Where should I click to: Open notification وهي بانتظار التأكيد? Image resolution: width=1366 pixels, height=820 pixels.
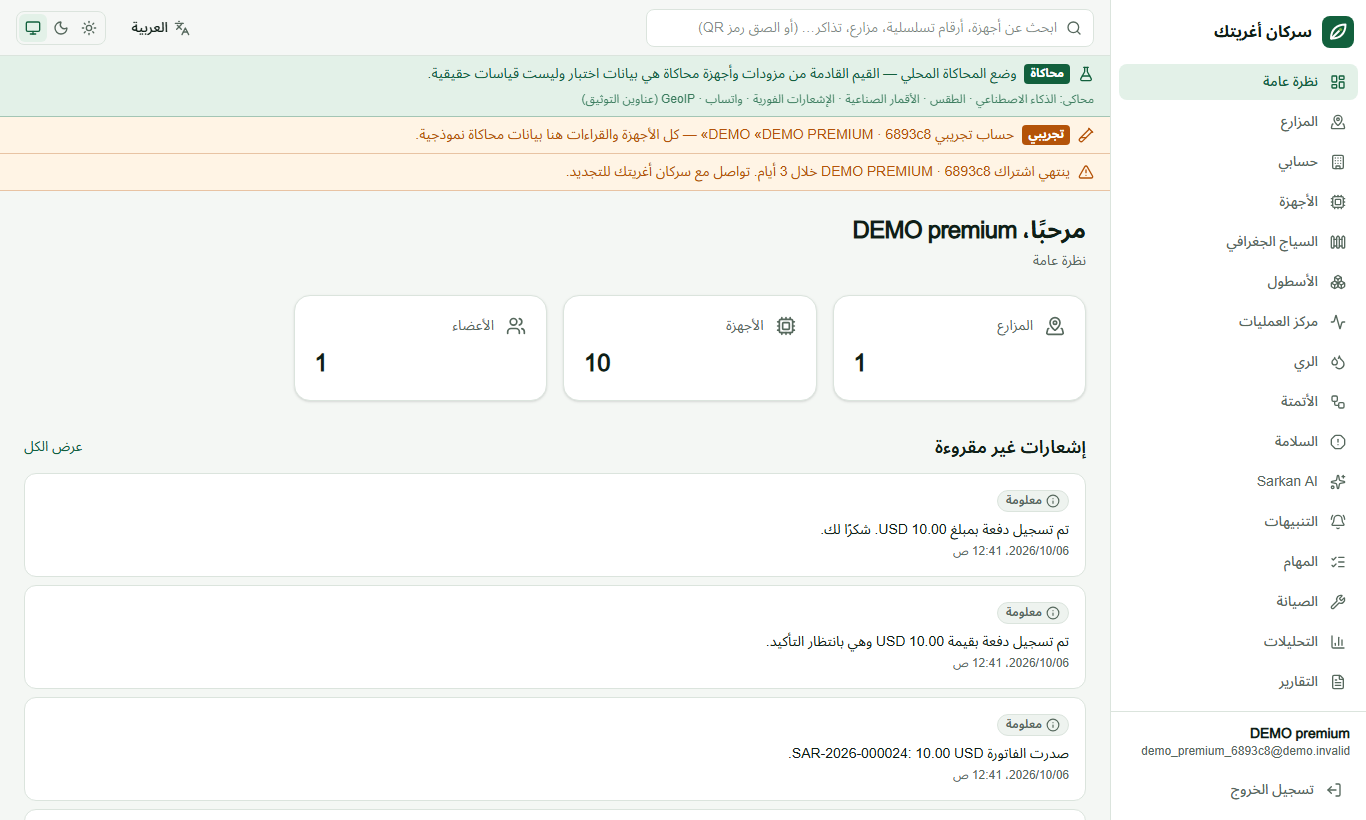click(555, 637)
